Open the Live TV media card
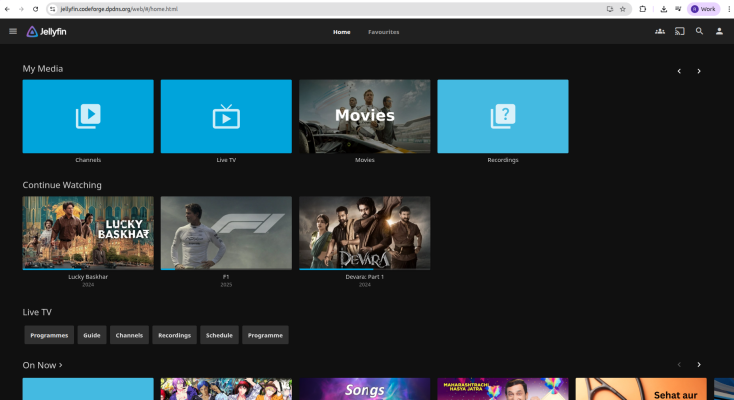734x400 pixels. click(x=226, y=116)
